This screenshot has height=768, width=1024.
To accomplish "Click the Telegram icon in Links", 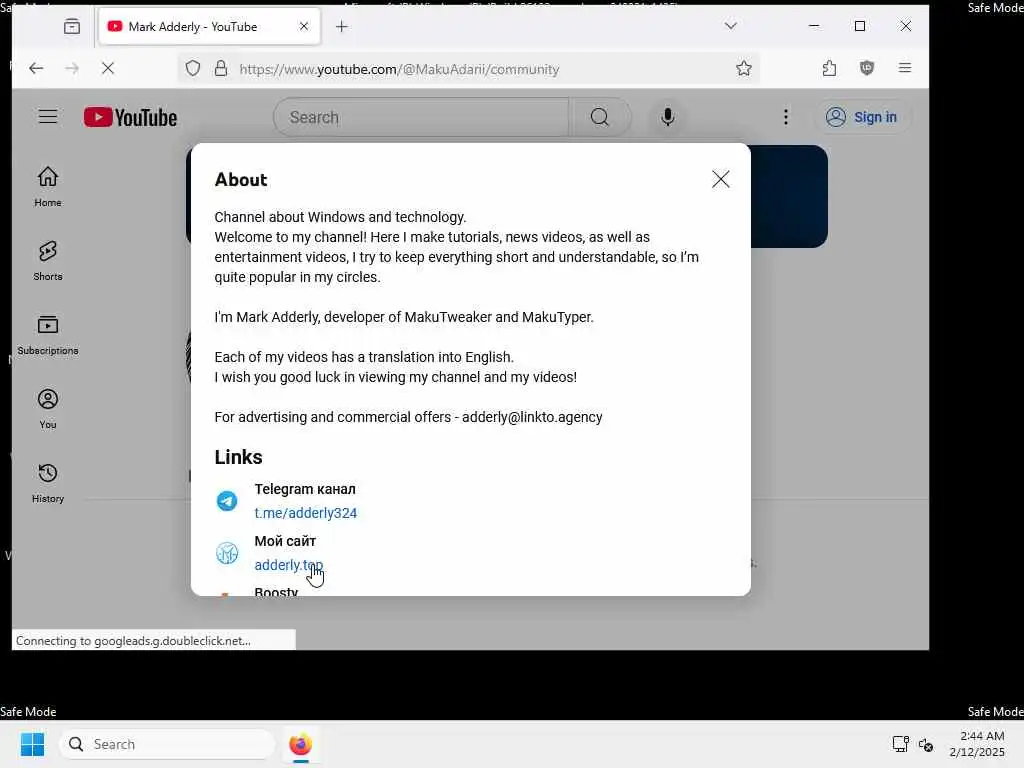I will (227, 501).
